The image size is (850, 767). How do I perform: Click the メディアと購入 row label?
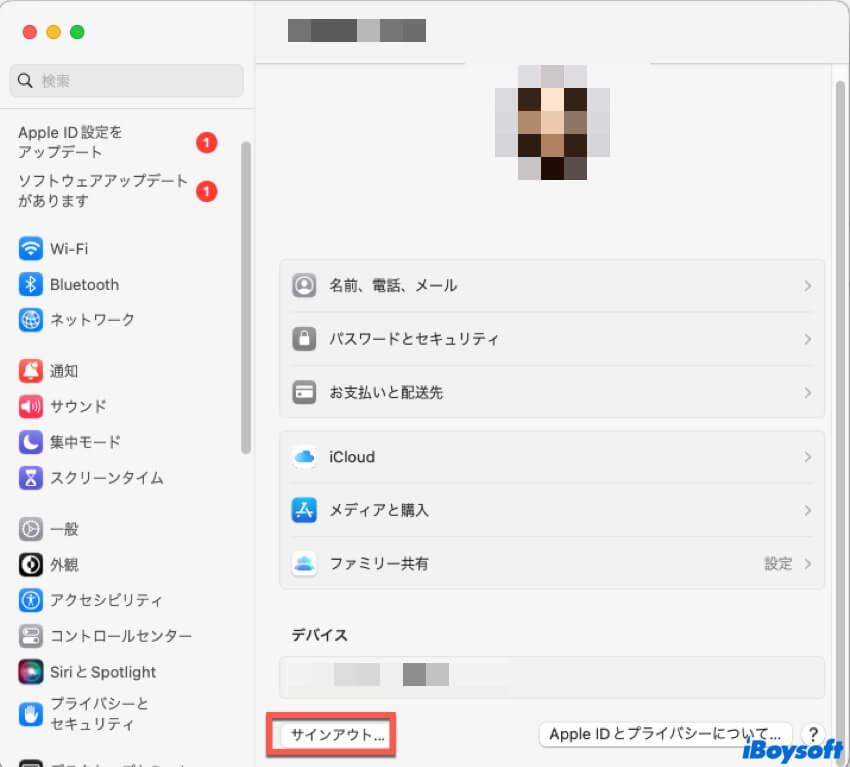point(379,510)
